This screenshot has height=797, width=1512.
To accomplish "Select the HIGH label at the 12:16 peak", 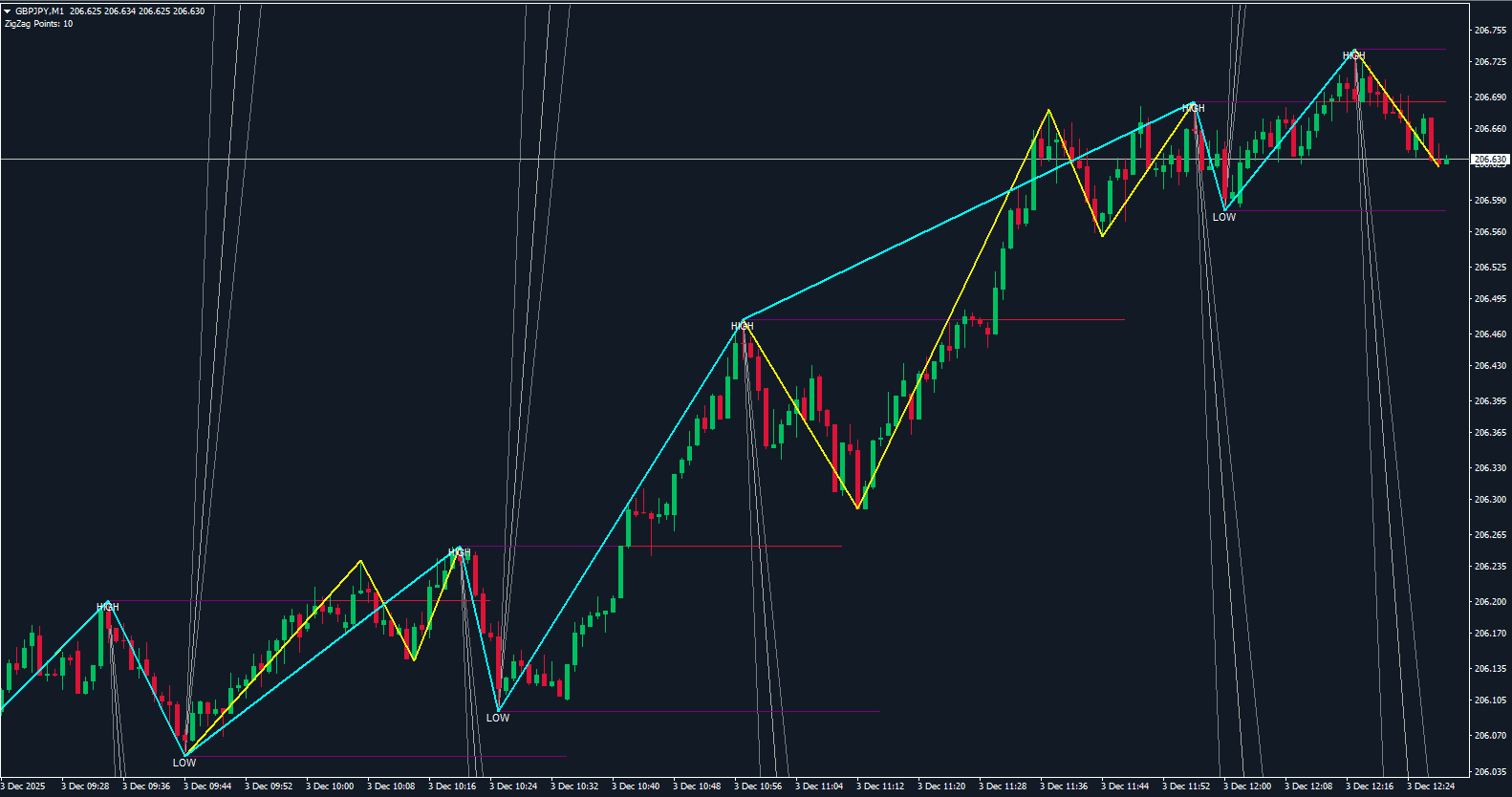I will [1354, 55].
